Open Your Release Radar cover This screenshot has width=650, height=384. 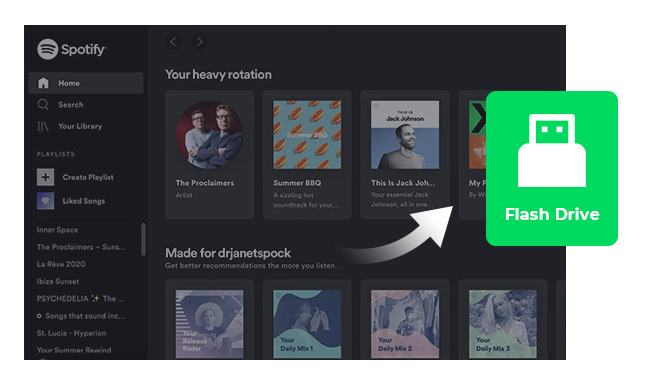(209, 324)
